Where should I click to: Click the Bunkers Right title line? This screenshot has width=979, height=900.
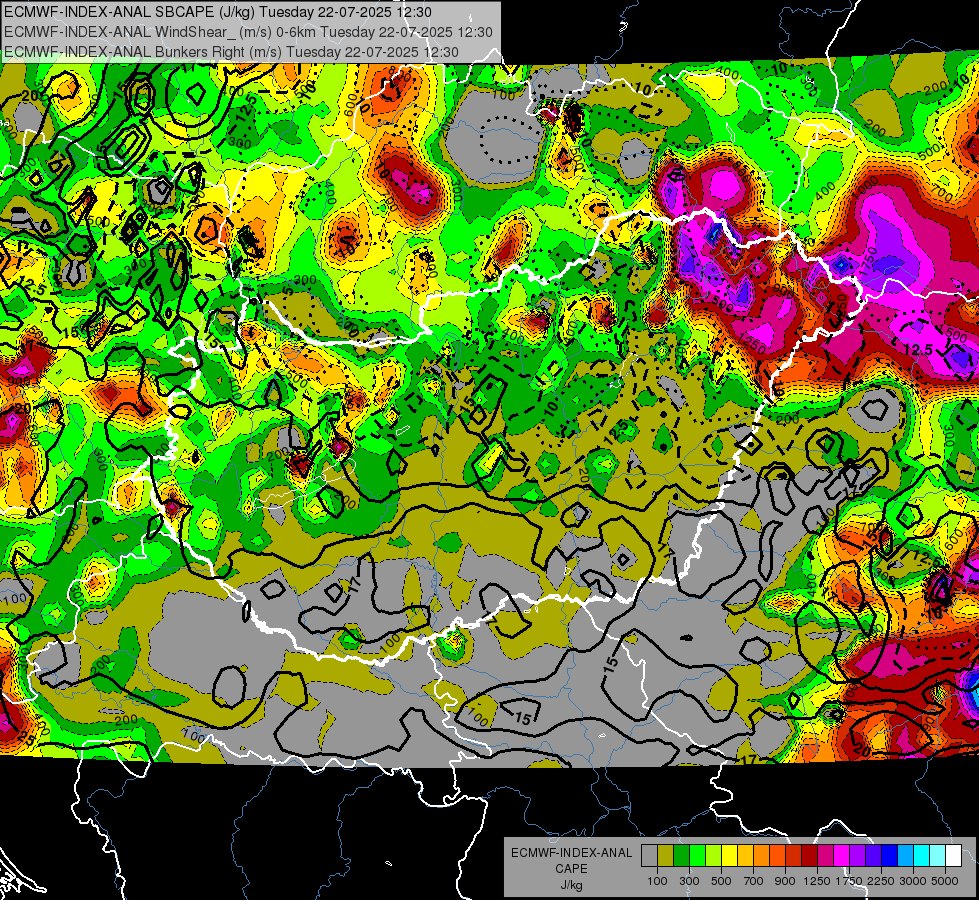231,52
